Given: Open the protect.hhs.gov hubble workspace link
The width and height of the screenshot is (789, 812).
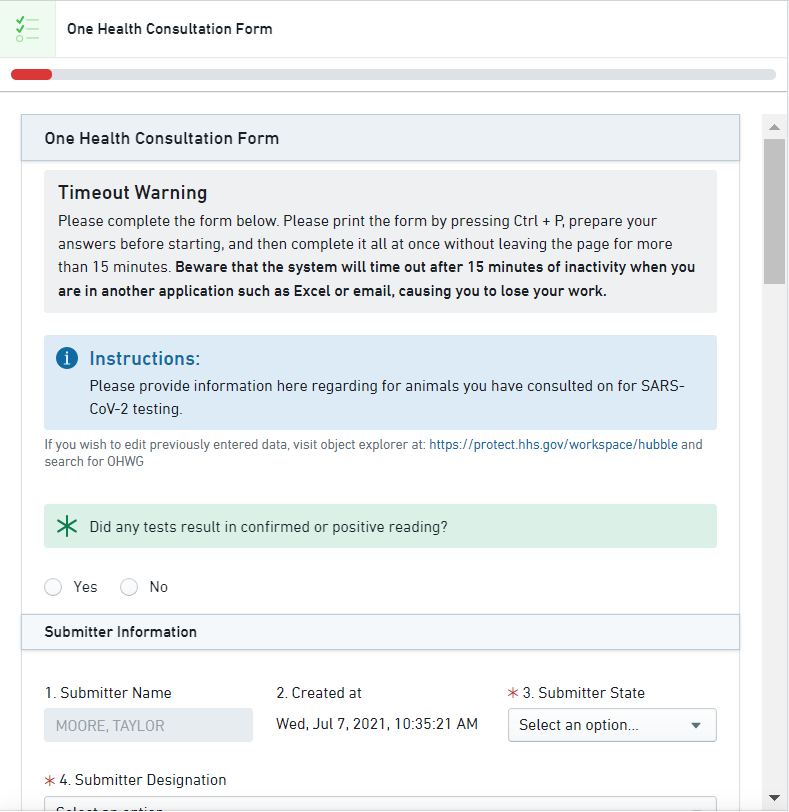Looking at the screenshot, I should [554, 444].
